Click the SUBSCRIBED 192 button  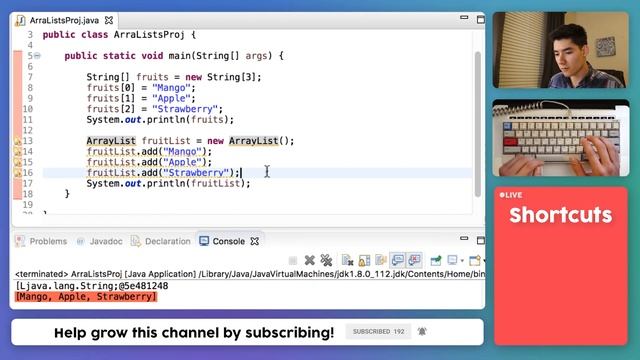coord(378,331)
